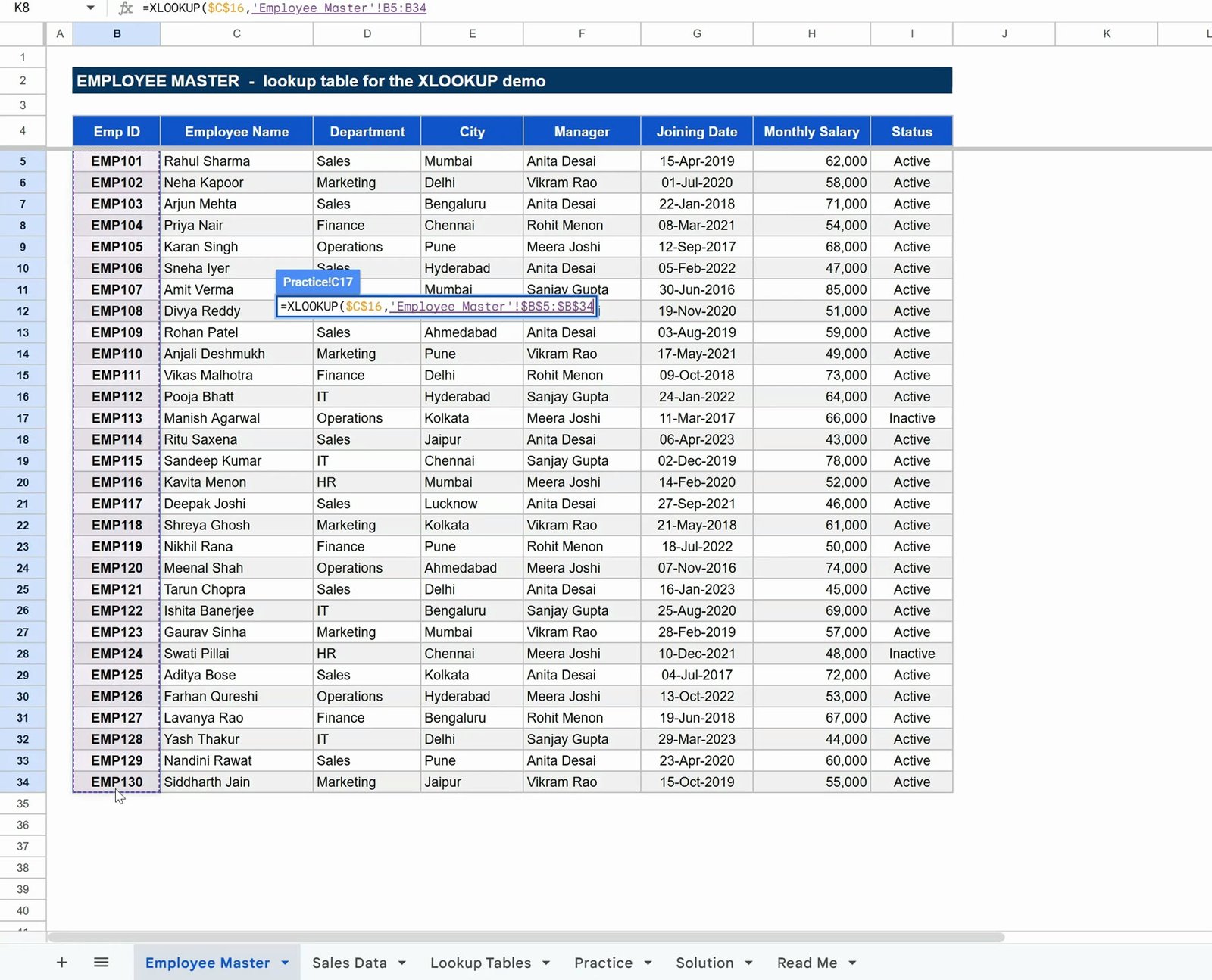1212x980 pixels.
Task: Click the Department header cell
Action: point(367,132)
